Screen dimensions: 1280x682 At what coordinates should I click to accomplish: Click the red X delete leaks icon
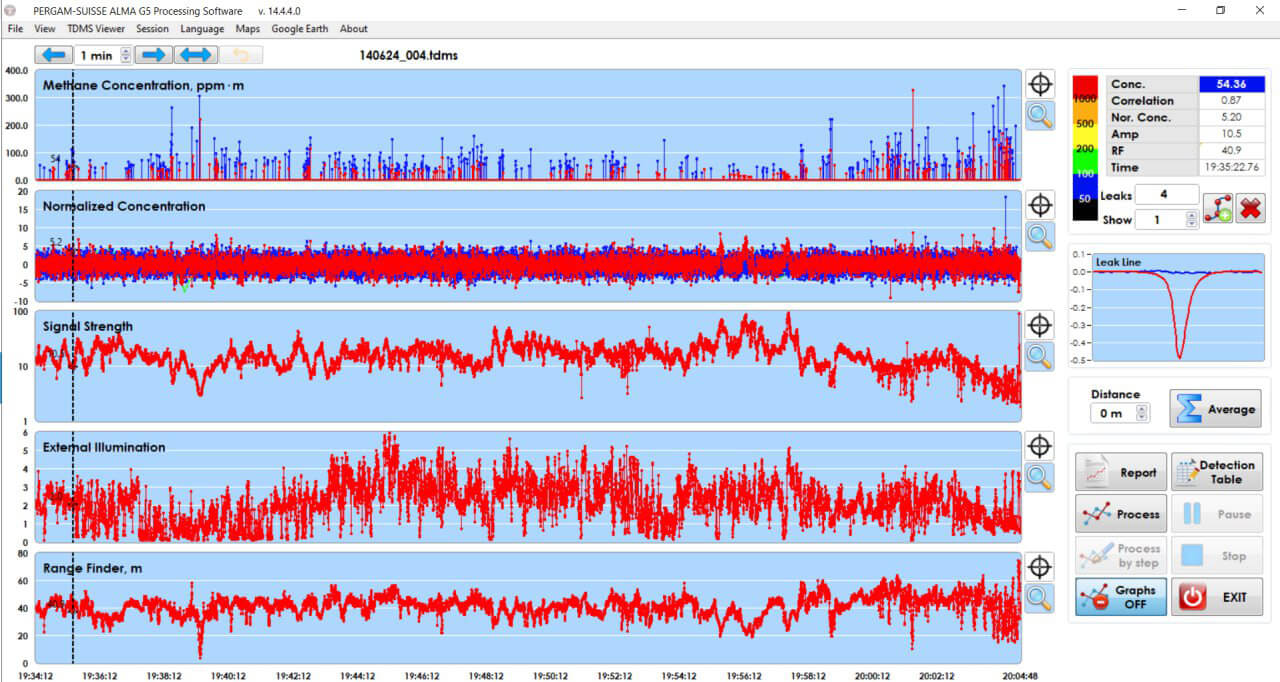point(1251,207)
